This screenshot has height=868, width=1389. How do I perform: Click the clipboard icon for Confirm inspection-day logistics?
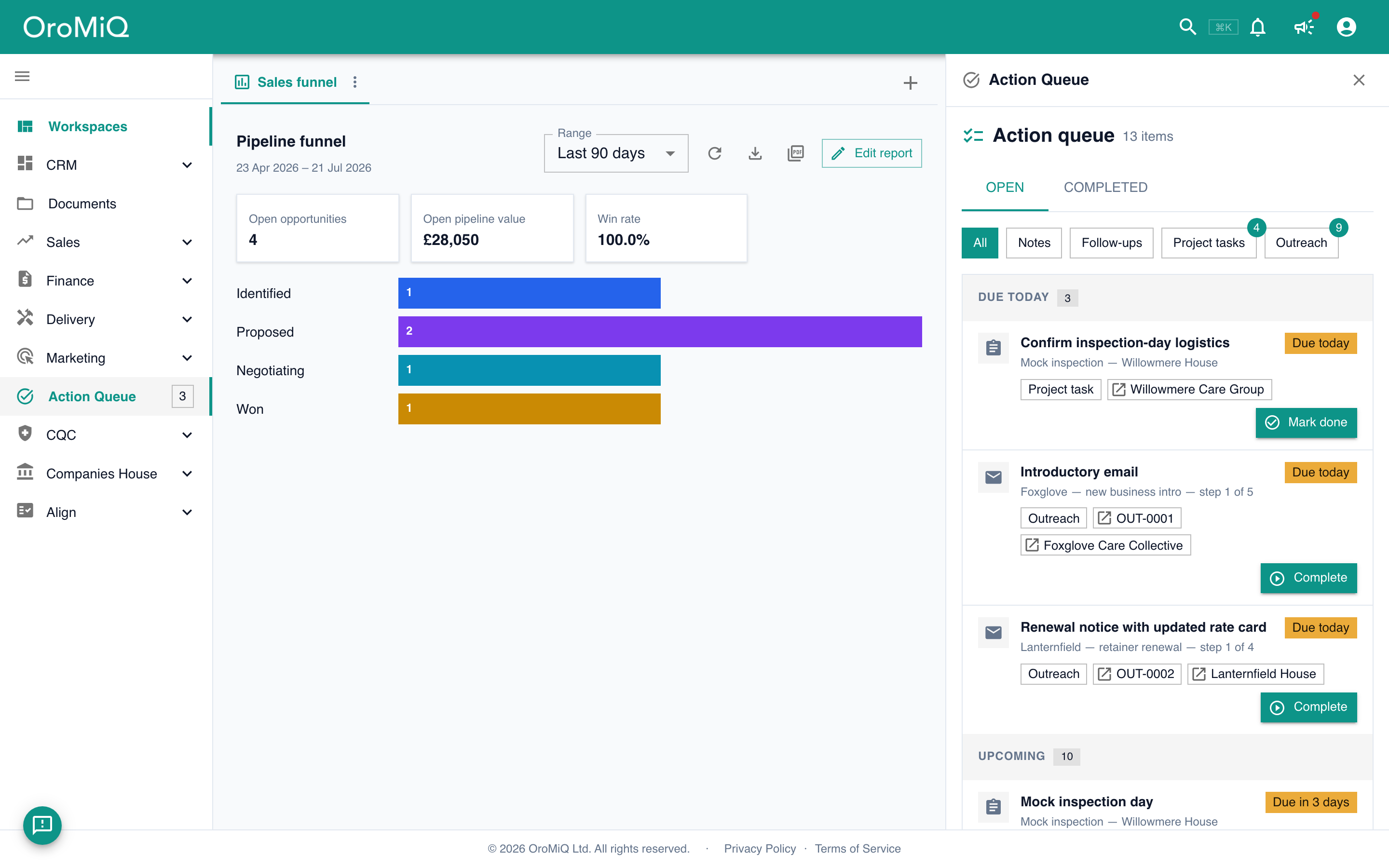click(x=994, y=348)
